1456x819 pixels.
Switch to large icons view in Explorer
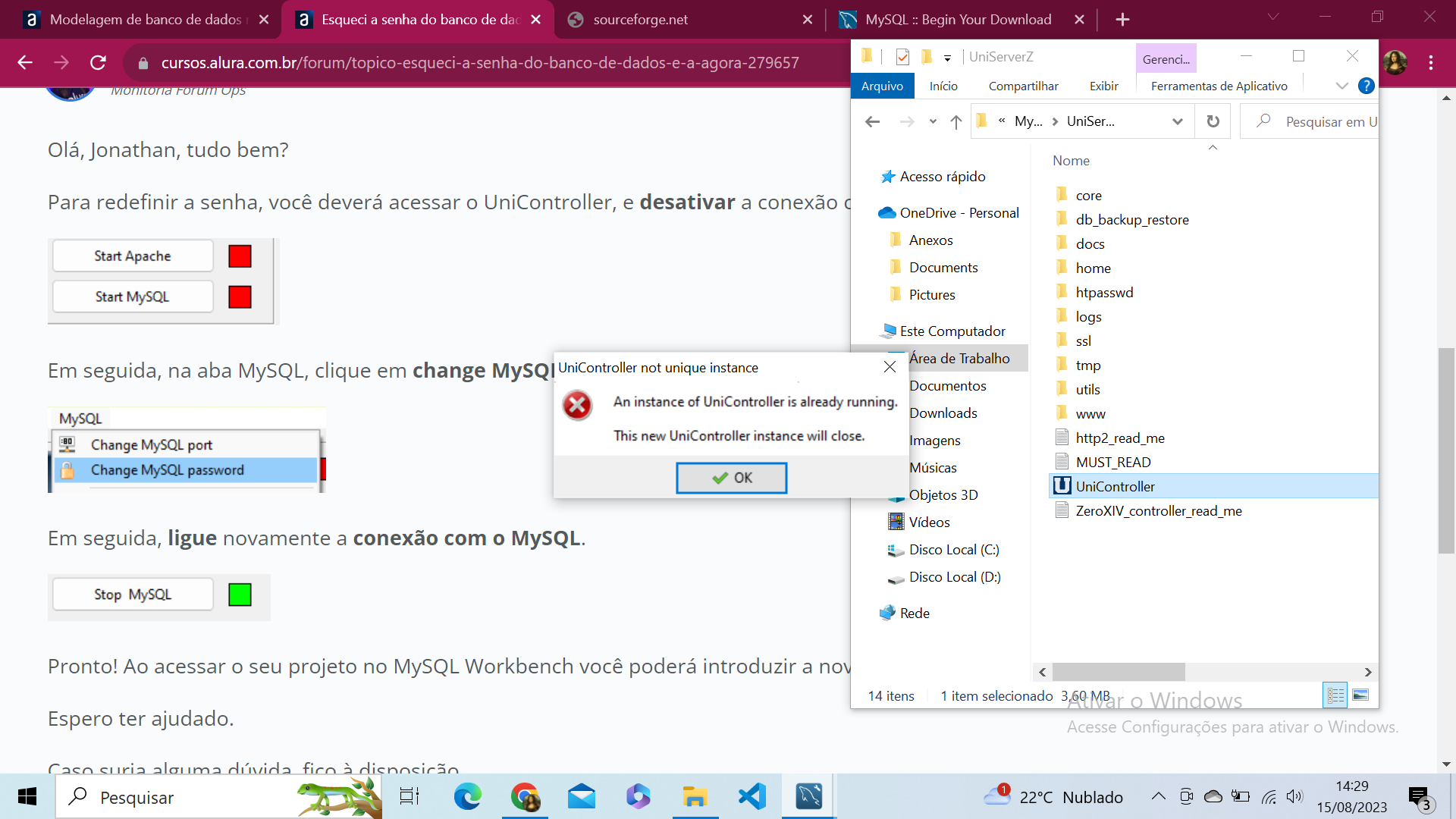pyautogui.click(x=1360, y=695)
